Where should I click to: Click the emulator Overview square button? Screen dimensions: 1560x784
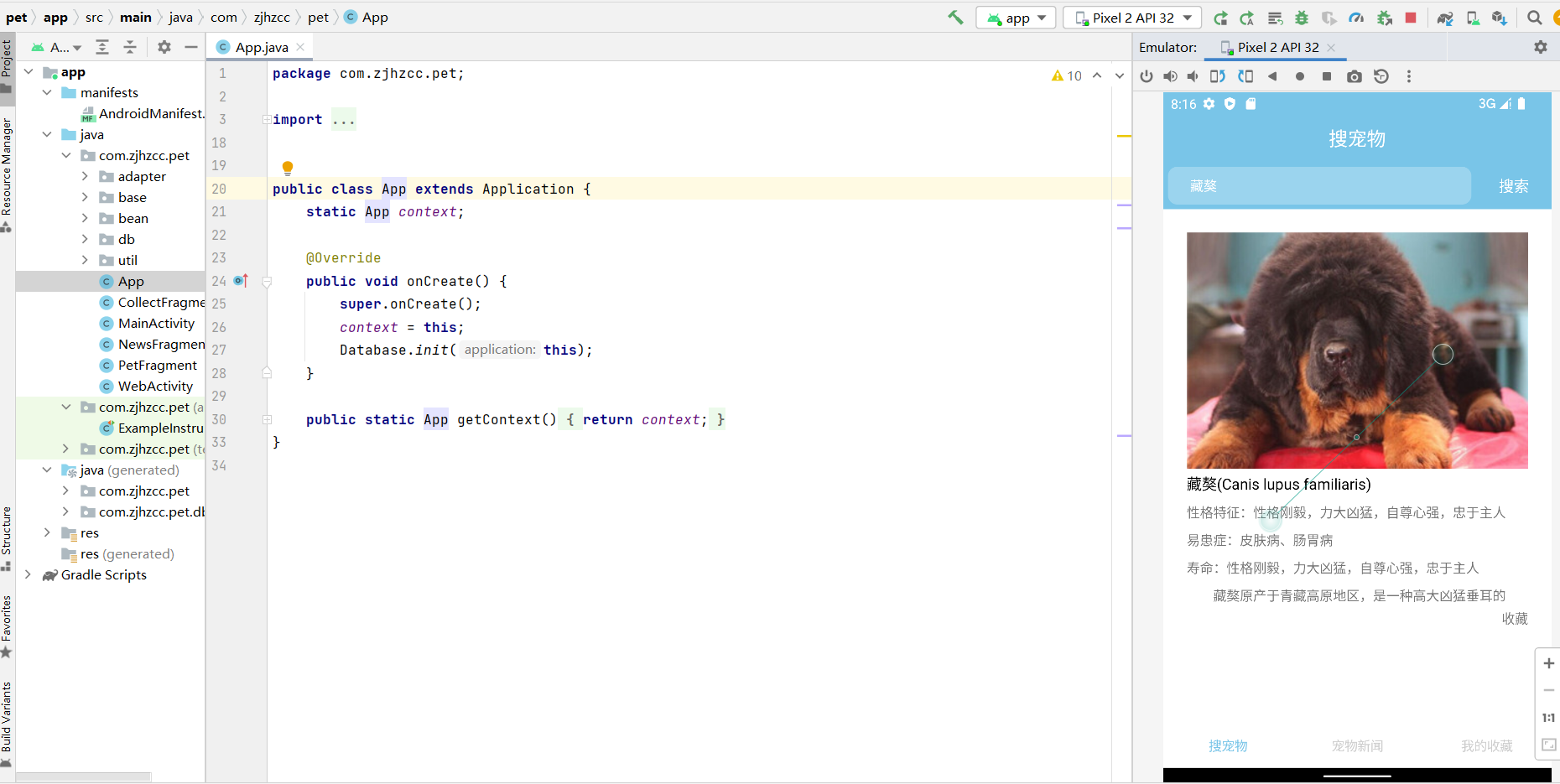pyautogui.click(x=1327, y=76)
